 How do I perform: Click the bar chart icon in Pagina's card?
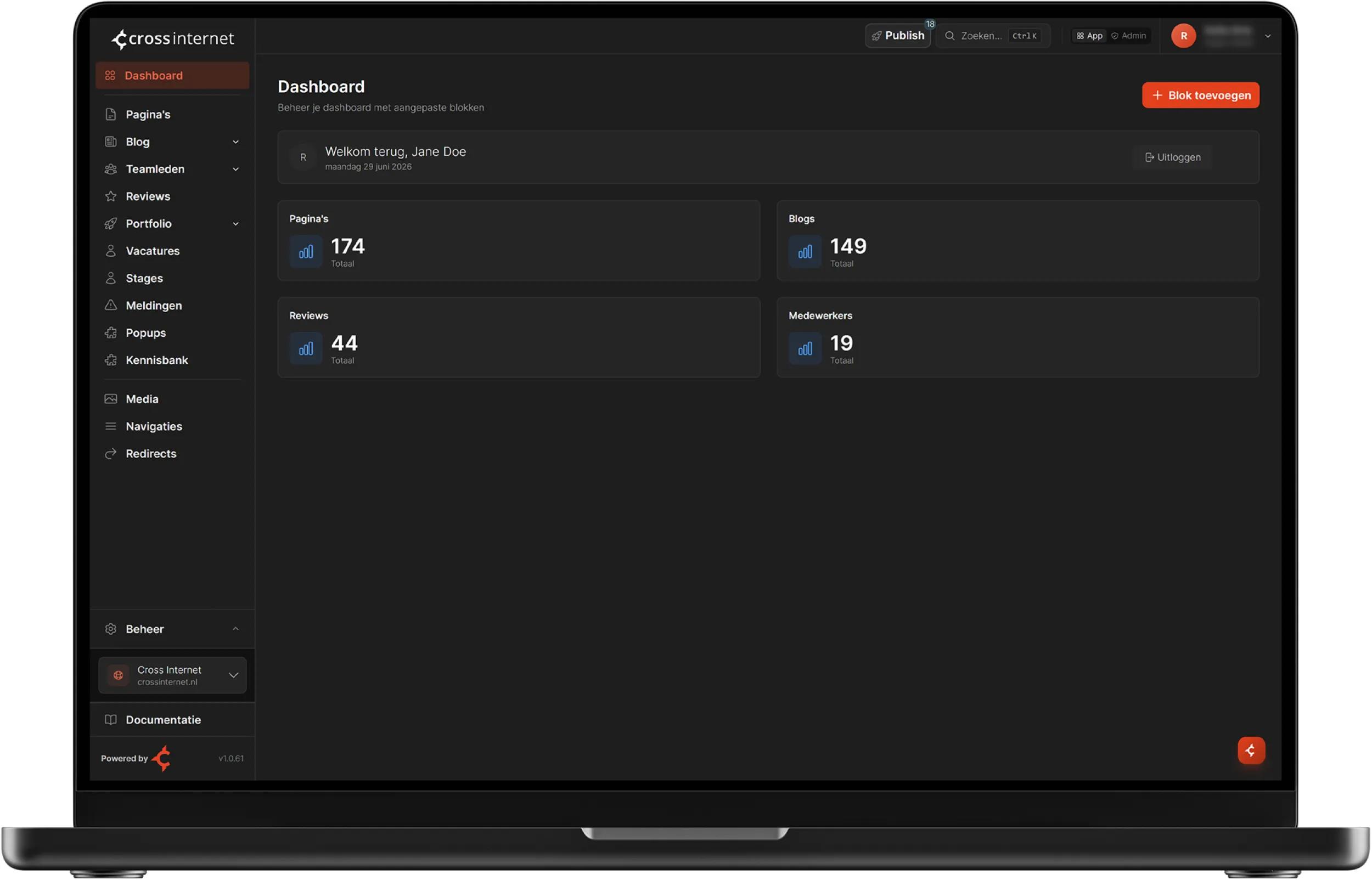click(x=306, y=251)
